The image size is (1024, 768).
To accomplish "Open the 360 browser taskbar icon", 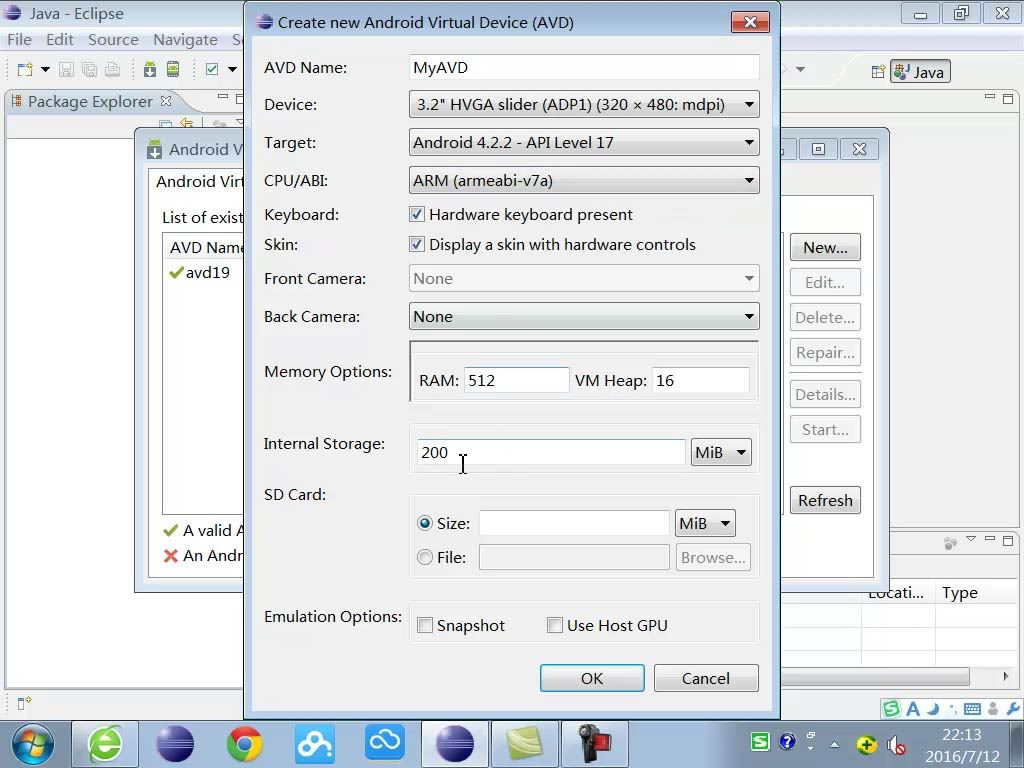I will (x=104, y=744).
